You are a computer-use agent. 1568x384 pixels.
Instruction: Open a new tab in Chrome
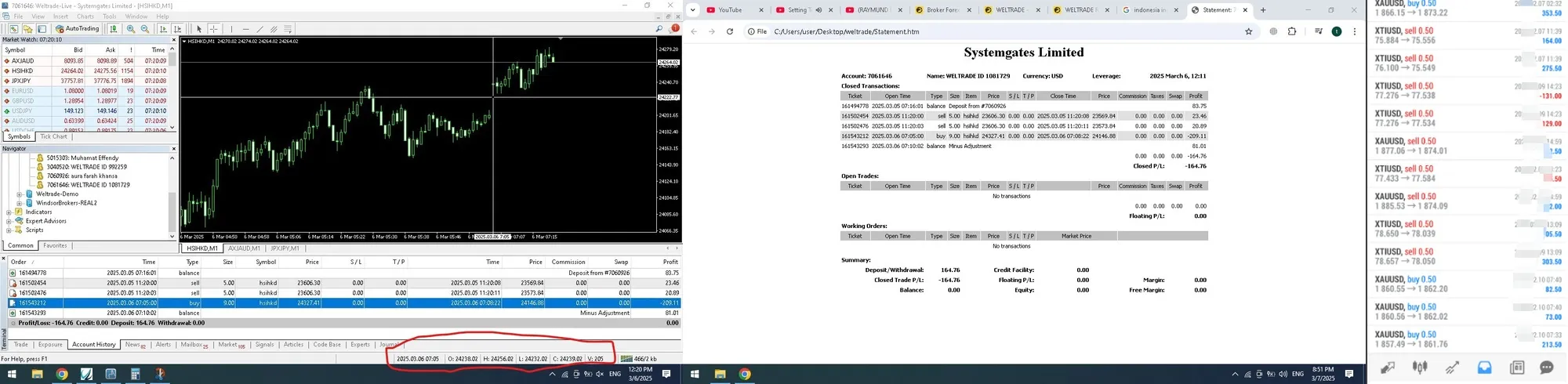coord(1263,10)
